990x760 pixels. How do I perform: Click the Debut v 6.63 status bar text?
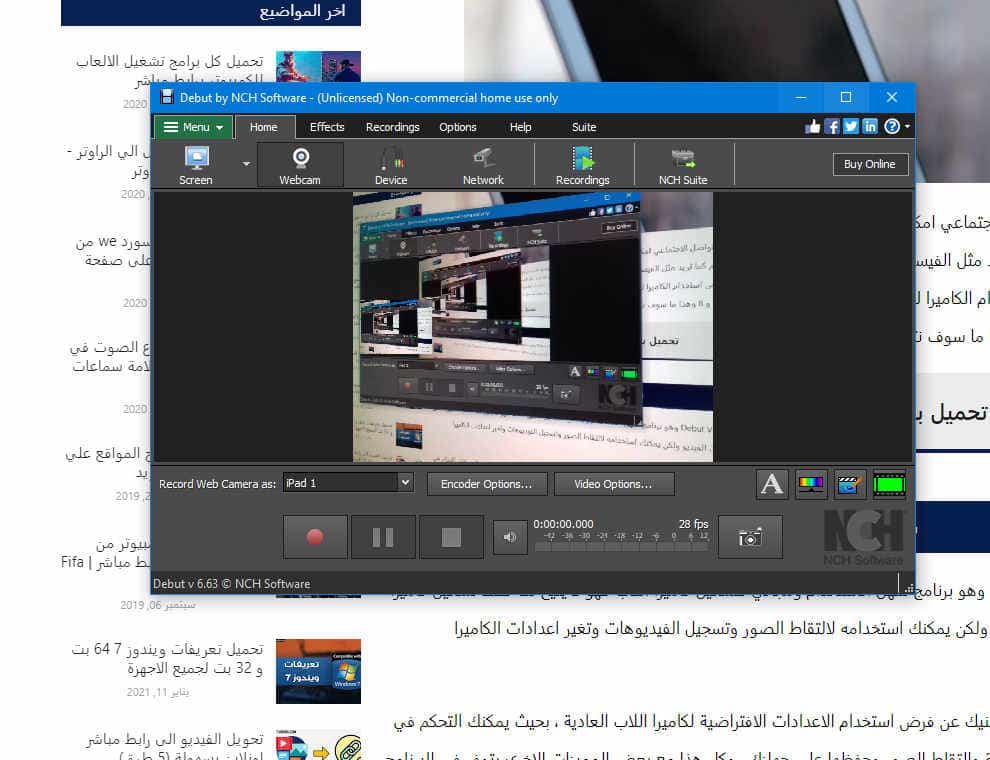coord(232,584)
